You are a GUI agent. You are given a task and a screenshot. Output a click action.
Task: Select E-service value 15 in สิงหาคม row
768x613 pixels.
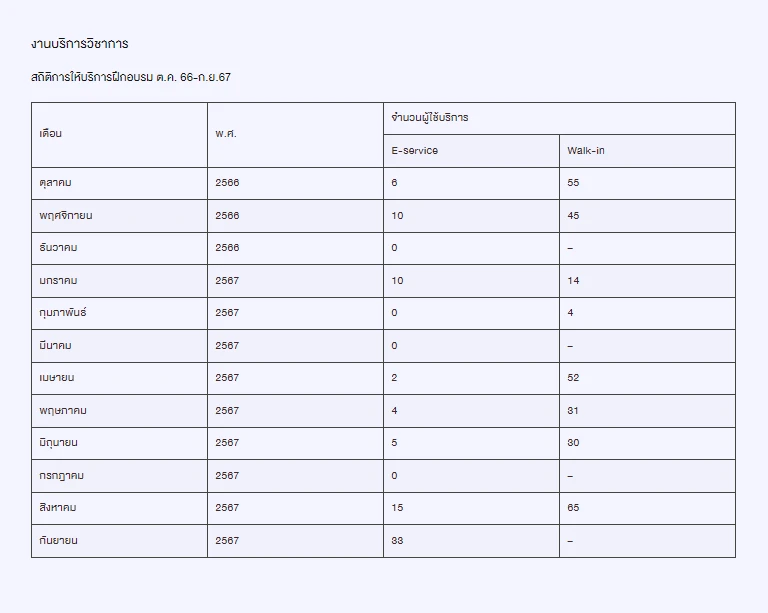(397, 508)
